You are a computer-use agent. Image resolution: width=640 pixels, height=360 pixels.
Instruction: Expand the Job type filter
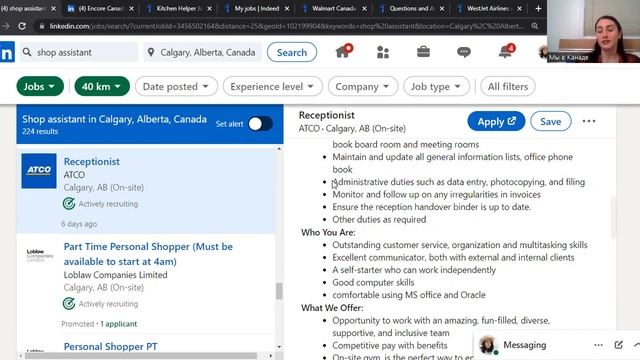pyautogui.click(x=436, y=87)
